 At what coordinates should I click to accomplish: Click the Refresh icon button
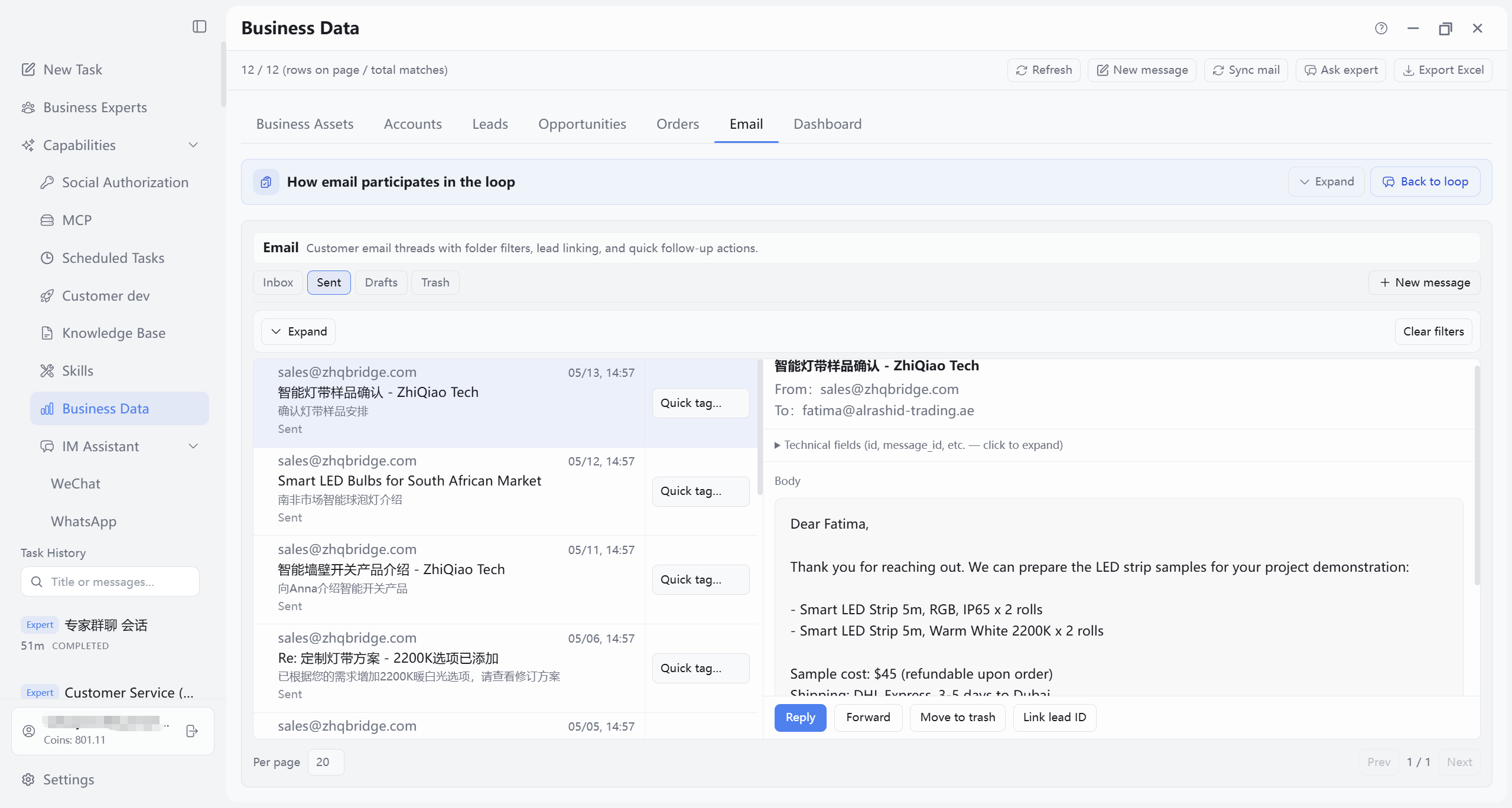(1043, 70)
